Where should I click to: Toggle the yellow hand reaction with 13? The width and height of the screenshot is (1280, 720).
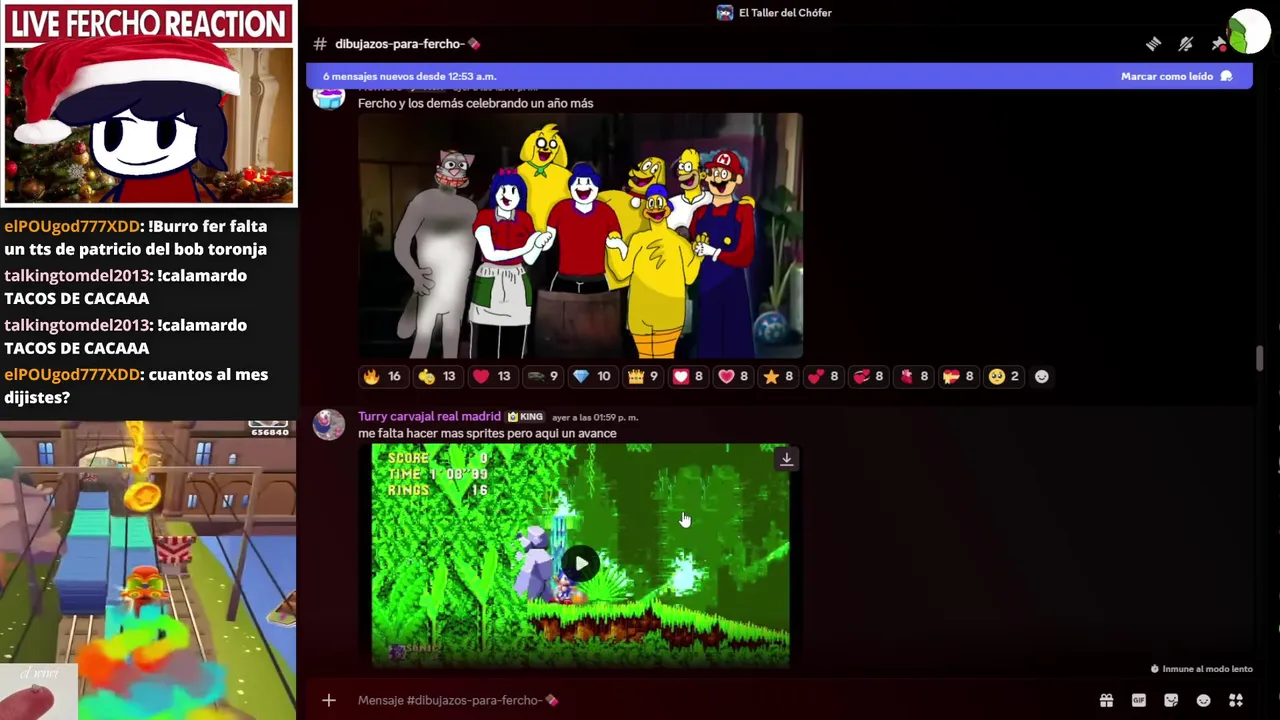click(x=437, y=376)
